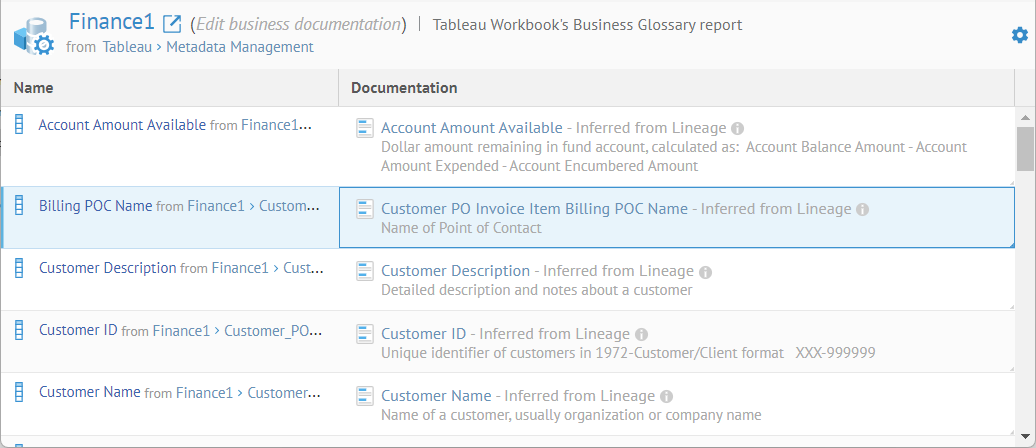Click info icon beside Customer Description documentation

[x=705, y=272]
